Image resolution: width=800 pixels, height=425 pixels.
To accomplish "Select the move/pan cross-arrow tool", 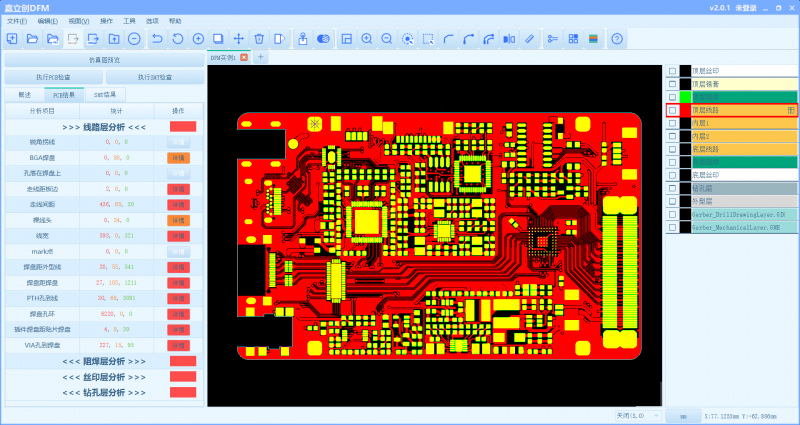I will click(x=239, y=39).
